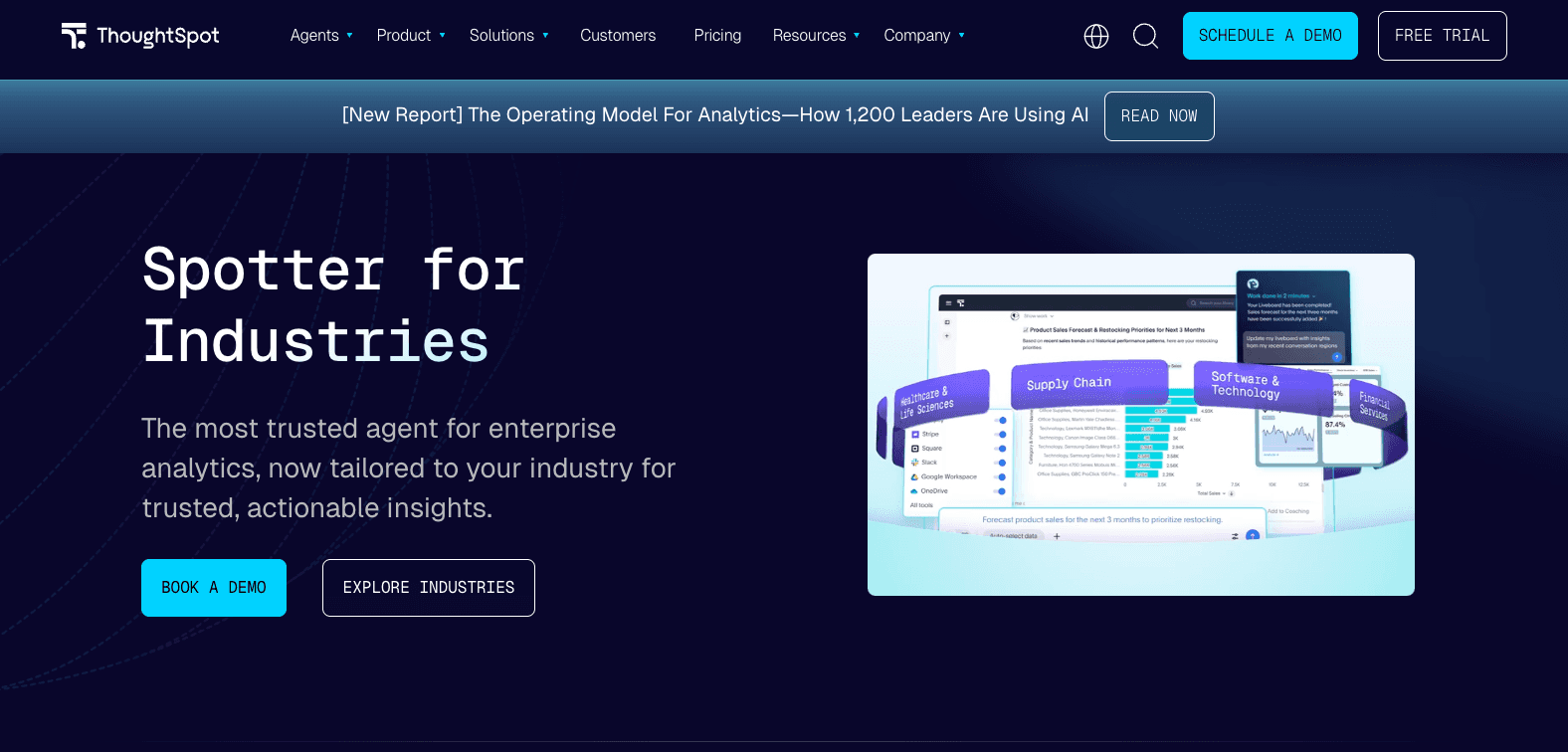Go to the Pricing page

point(717,36)
